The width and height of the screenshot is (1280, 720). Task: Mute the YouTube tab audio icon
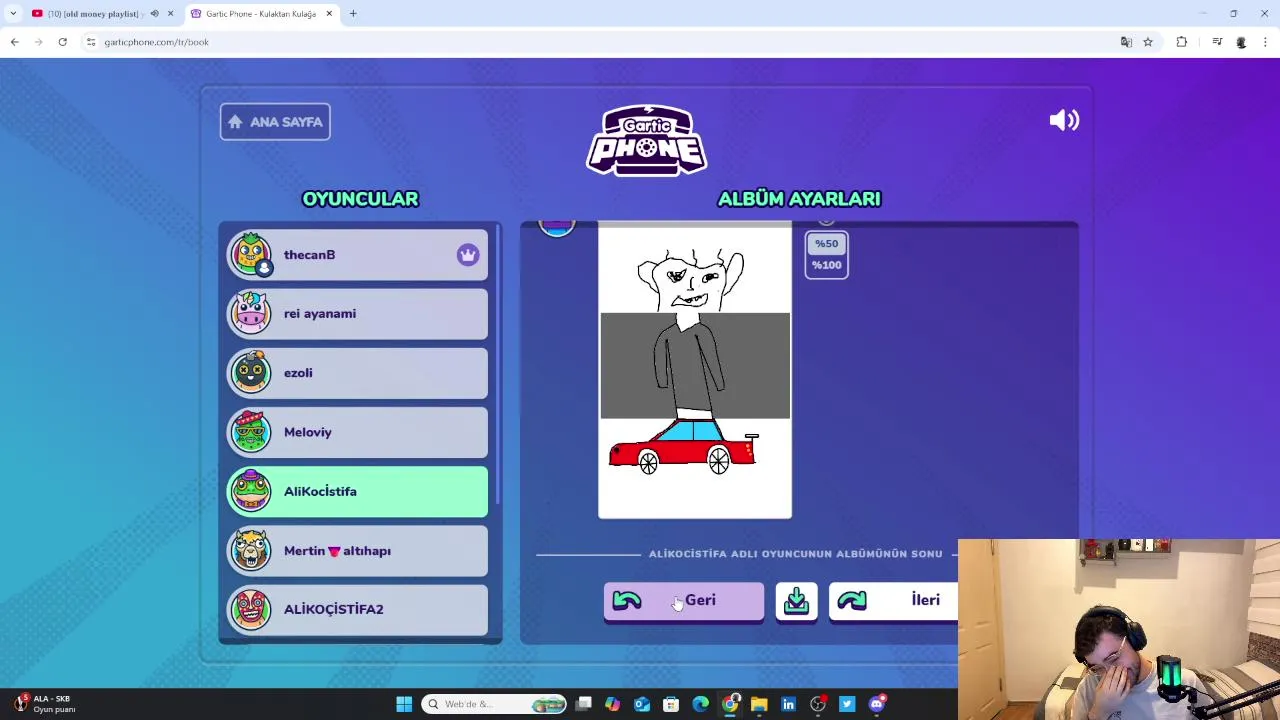click(154, 14)
